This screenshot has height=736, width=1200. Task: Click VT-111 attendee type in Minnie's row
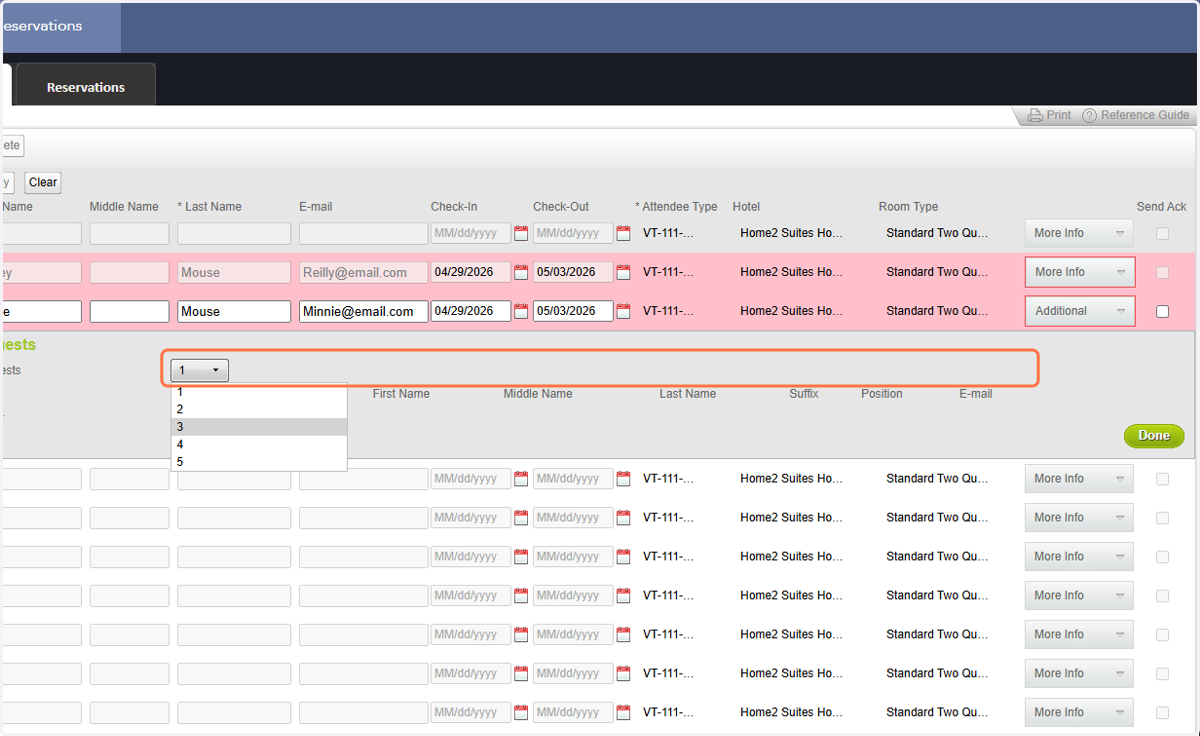pyautogui.click(x=668, y=311)
